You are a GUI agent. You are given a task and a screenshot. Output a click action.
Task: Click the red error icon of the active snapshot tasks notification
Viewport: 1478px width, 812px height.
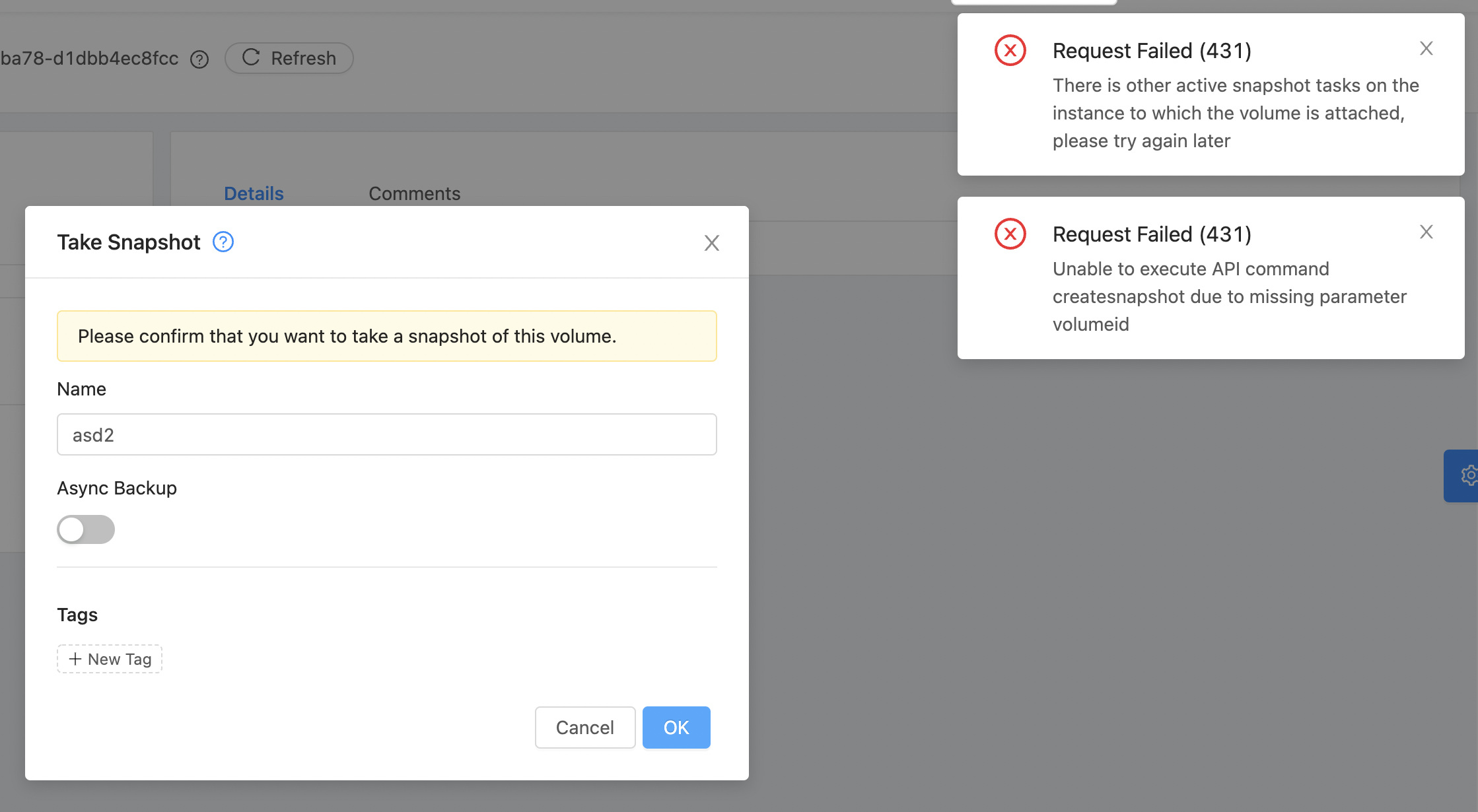(x=1010, y=51)
